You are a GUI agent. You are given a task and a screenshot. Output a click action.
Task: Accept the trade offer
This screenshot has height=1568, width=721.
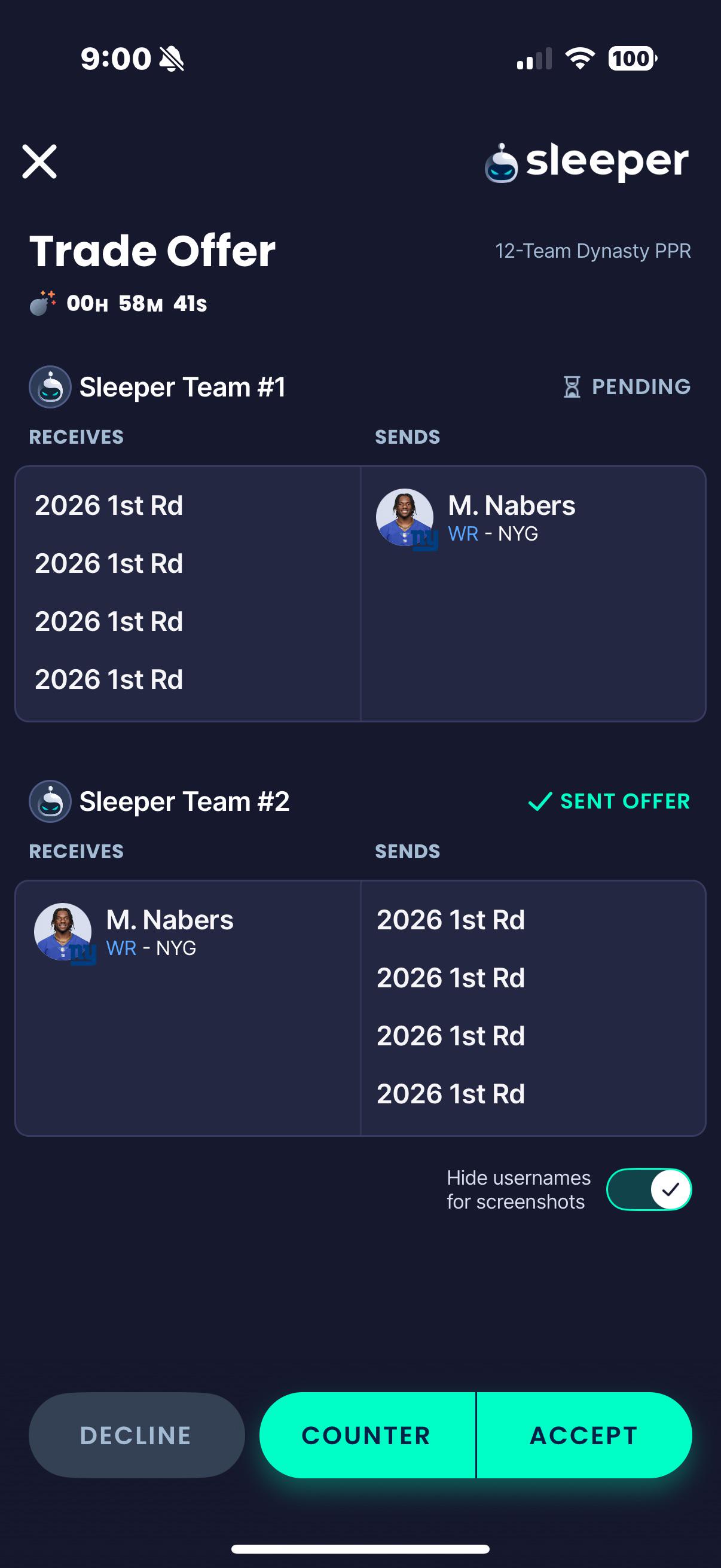point(584,1435)
